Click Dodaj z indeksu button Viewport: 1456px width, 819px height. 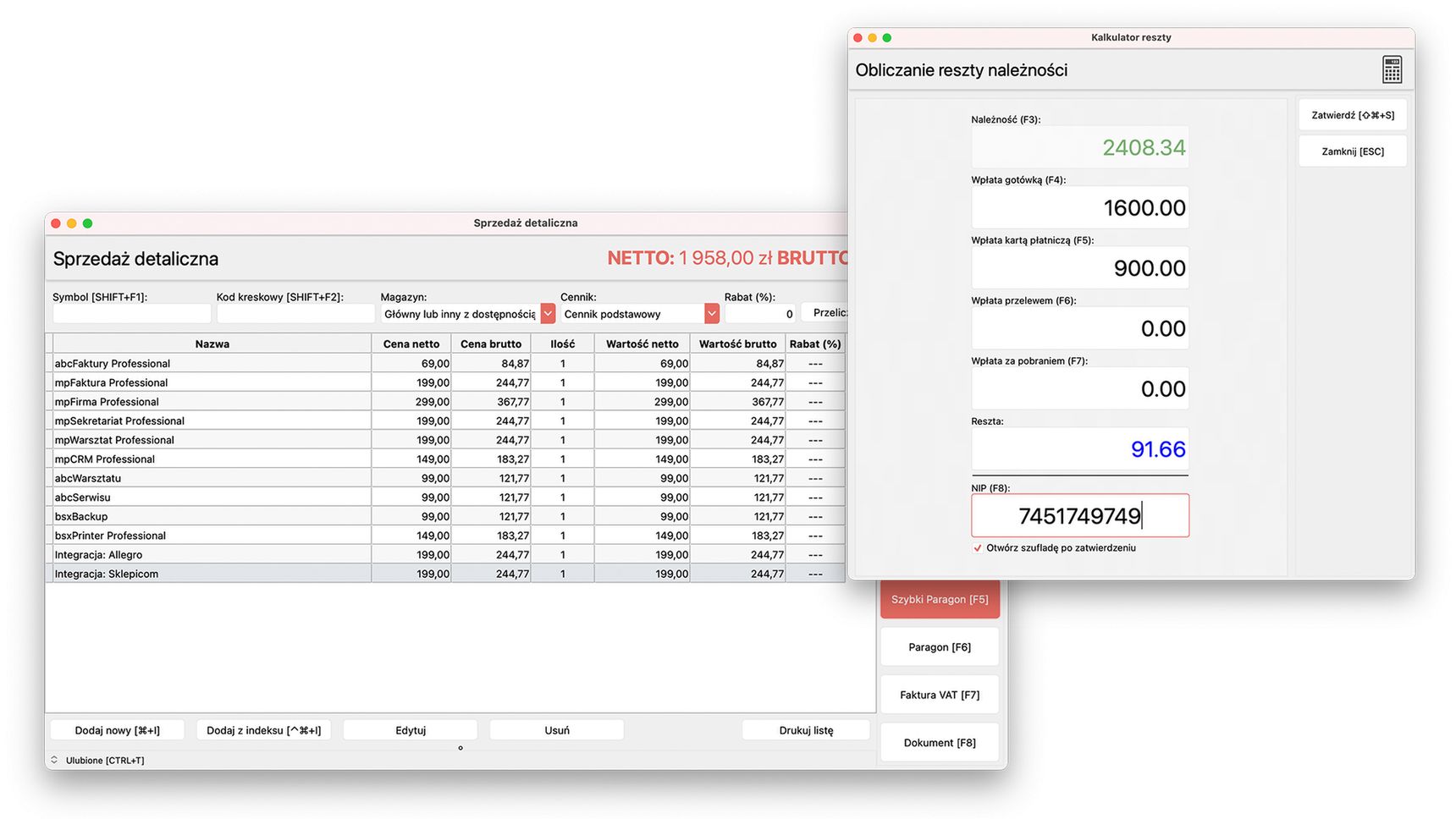point(264,730)
